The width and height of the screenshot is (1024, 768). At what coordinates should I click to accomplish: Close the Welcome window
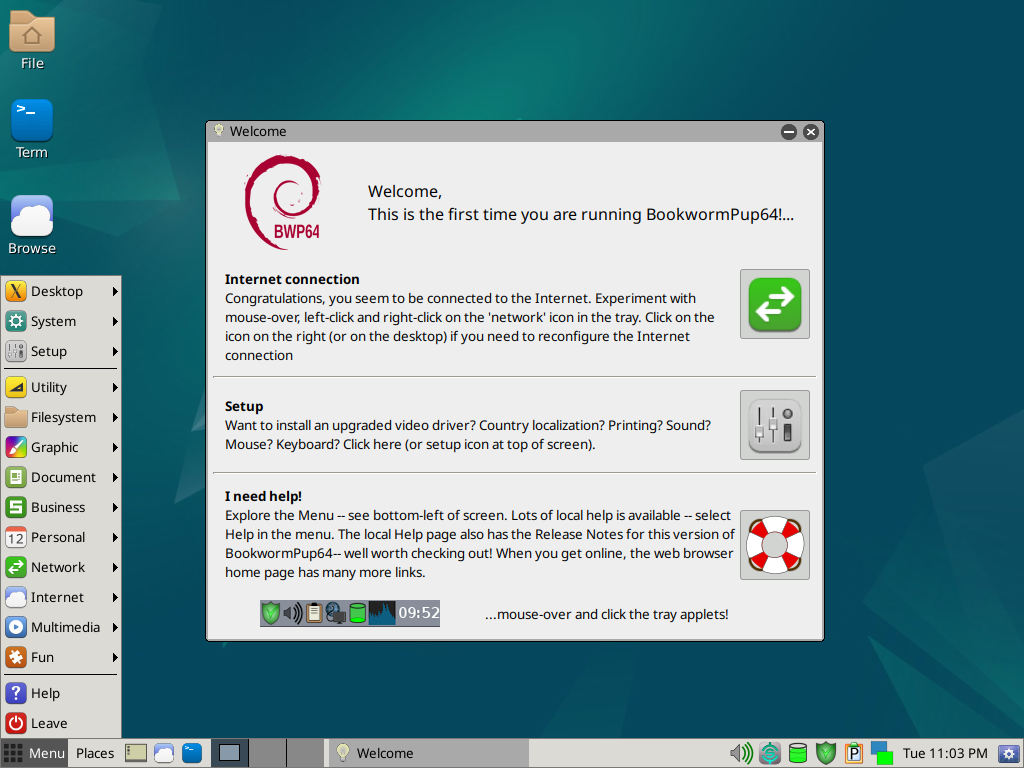tap(810, 132)
